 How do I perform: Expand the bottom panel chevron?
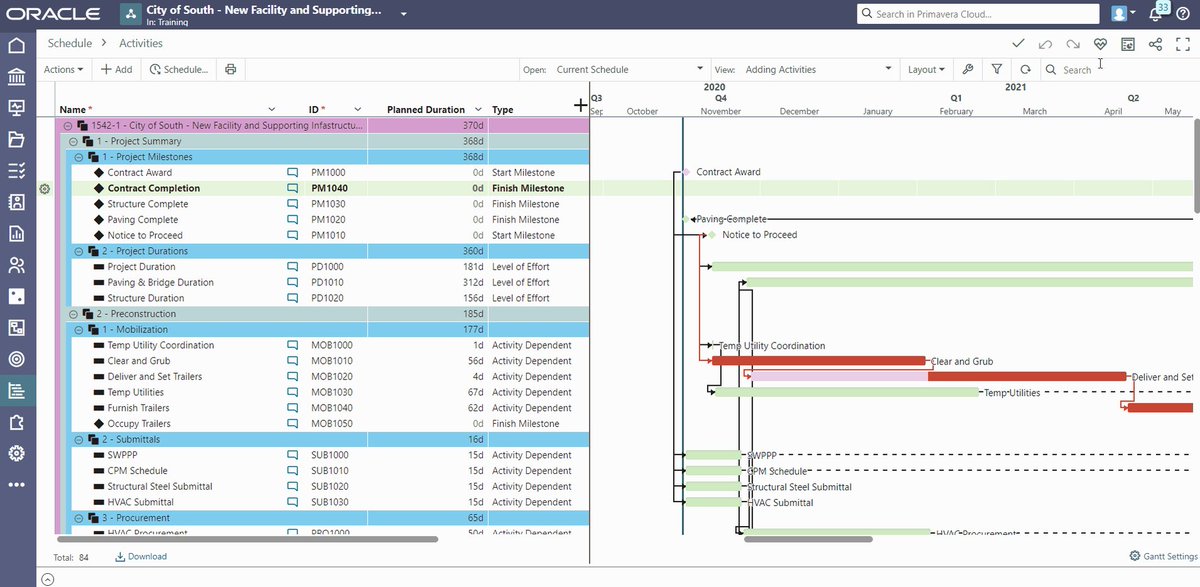[47, 579]
